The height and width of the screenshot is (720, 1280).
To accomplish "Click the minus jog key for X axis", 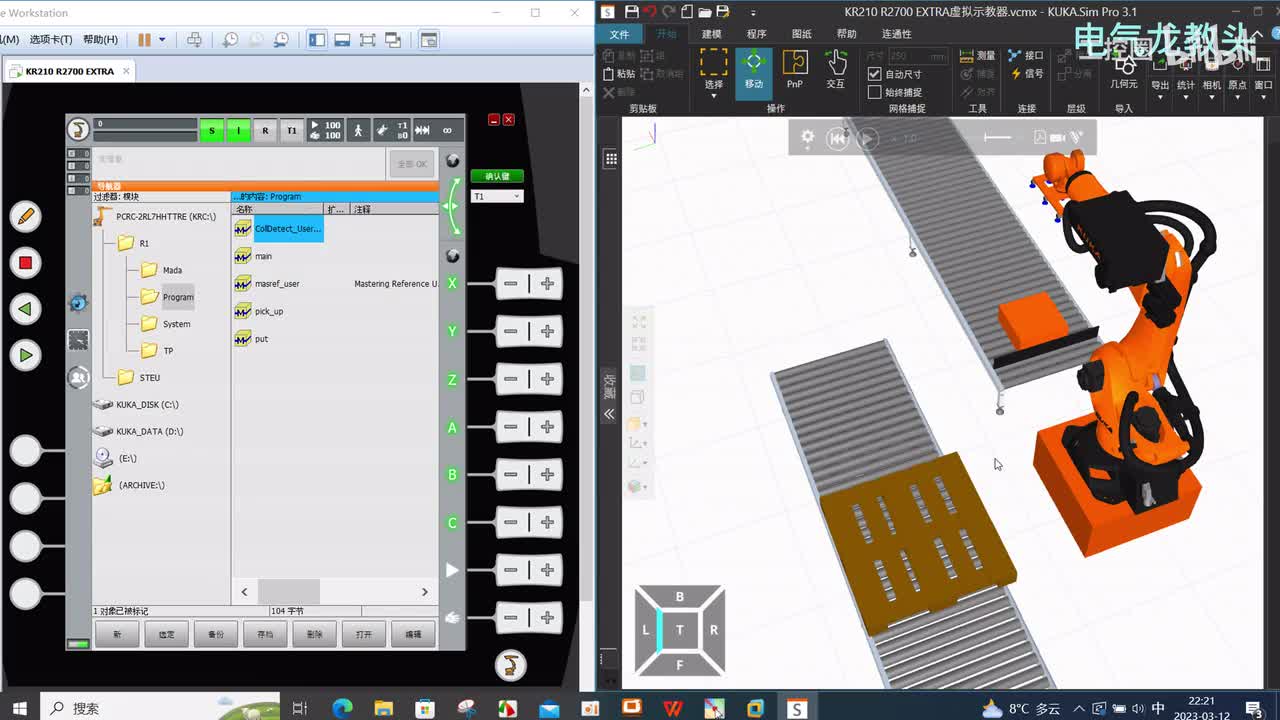I will (x=510, y=284).
